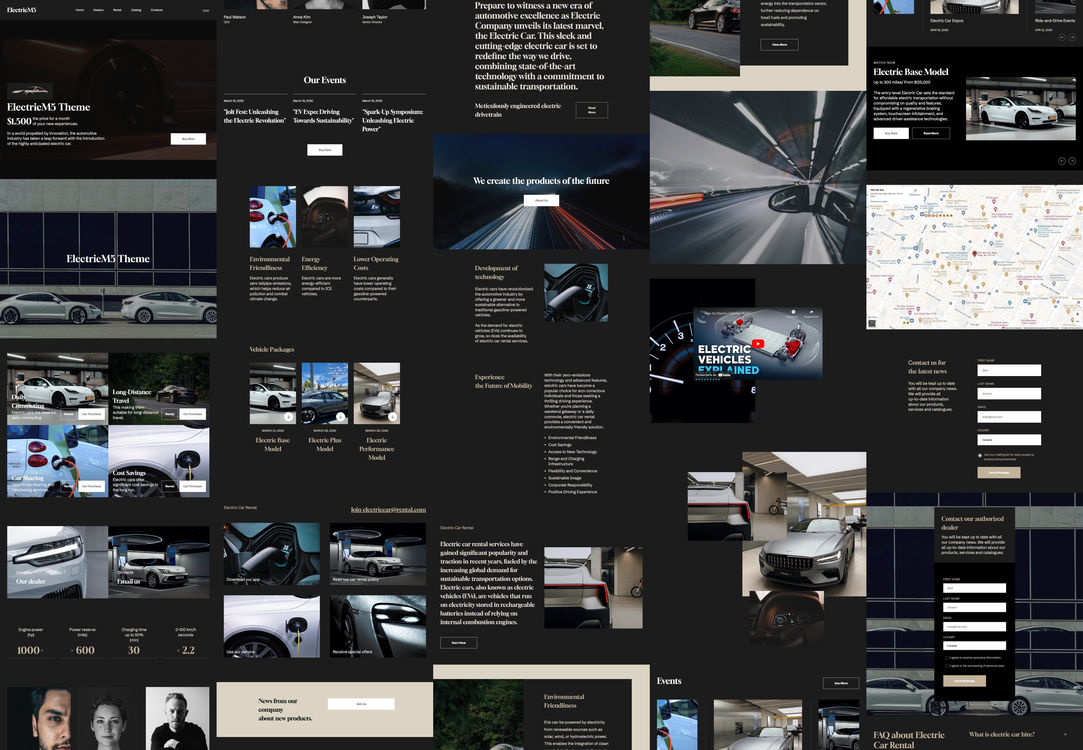This screenshot has height=750, width=1083.
Task: Open Country dropdown in the latest news form
Action: (x=1009, y=439)
